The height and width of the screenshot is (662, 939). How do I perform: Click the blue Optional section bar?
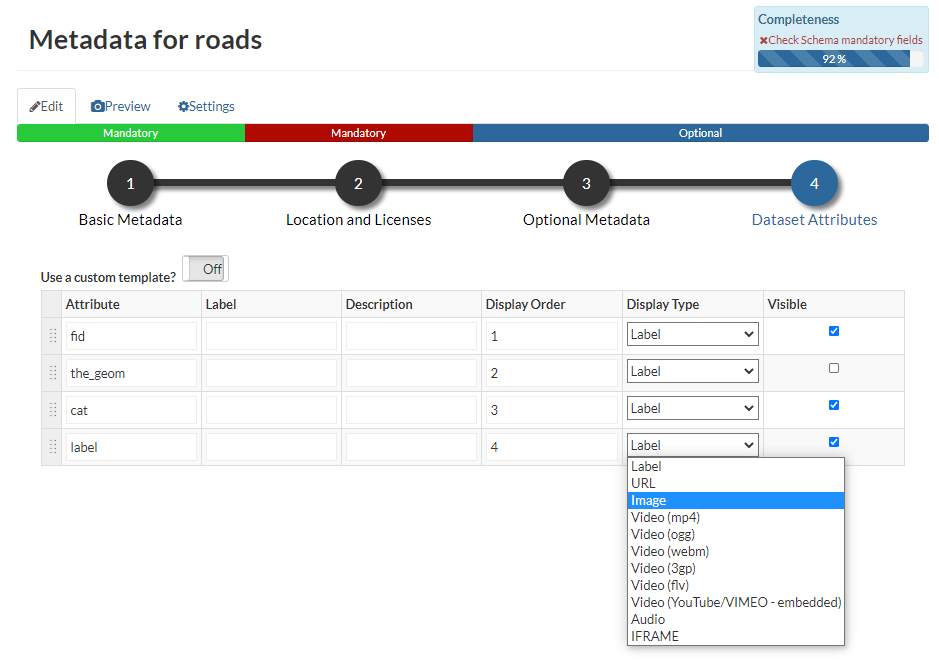[700, 132]
